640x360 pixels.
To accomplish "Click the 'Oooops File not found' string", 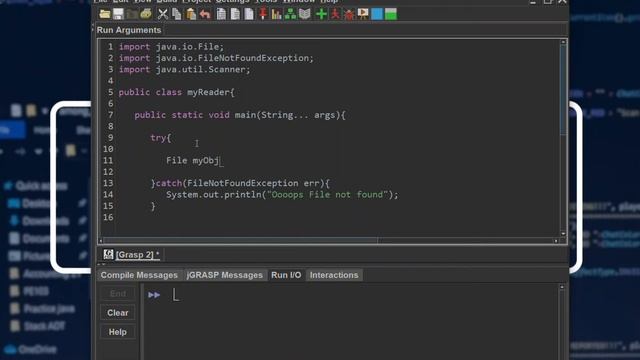I will [x=327, y=195].
